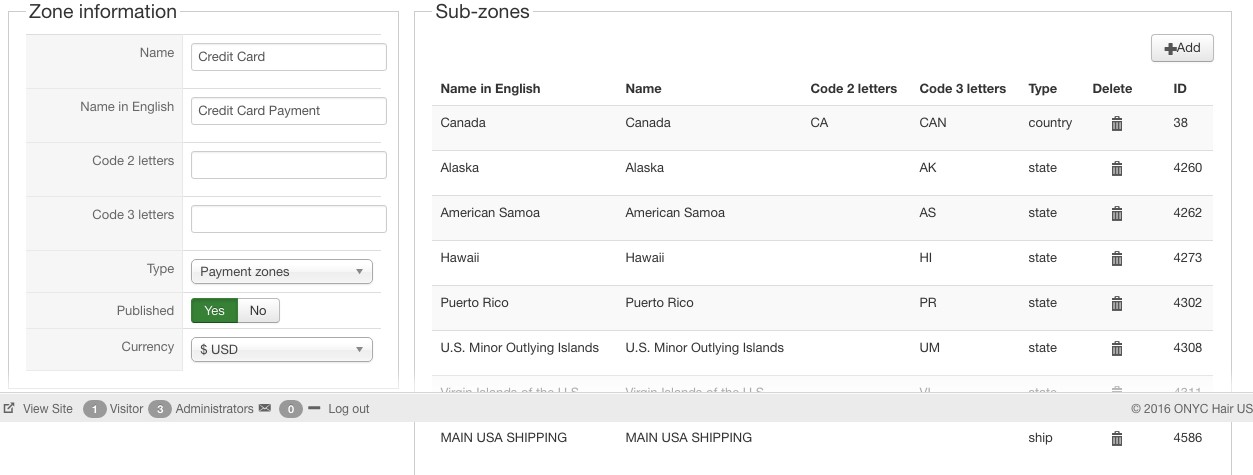Open the messages envelope icon in footer
1253x475 pixels.
(x=265, y=409)
